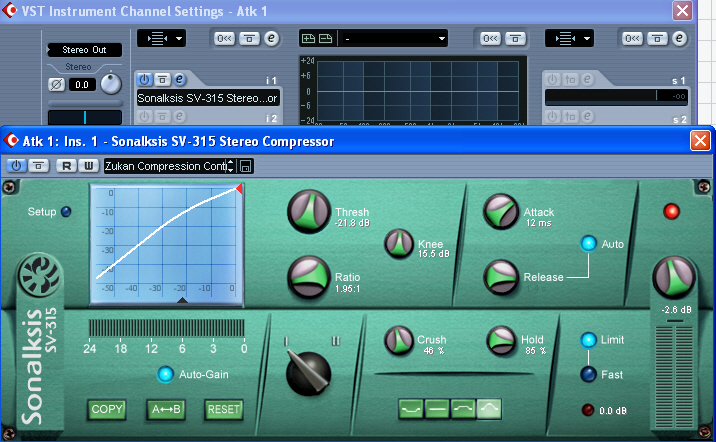Image resolution: width=716 pixels, height=442 pixels.
Task: Click the COPY button
Action: point(107,409)
